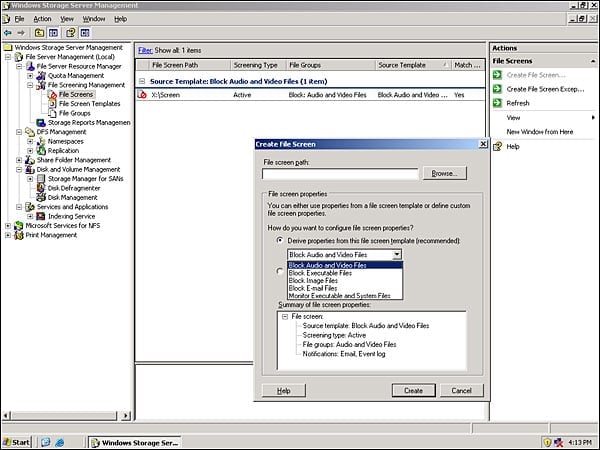Select Share Folder Management icon in tree
This screenshot has height=450, width=600.
tap(30, 160)
